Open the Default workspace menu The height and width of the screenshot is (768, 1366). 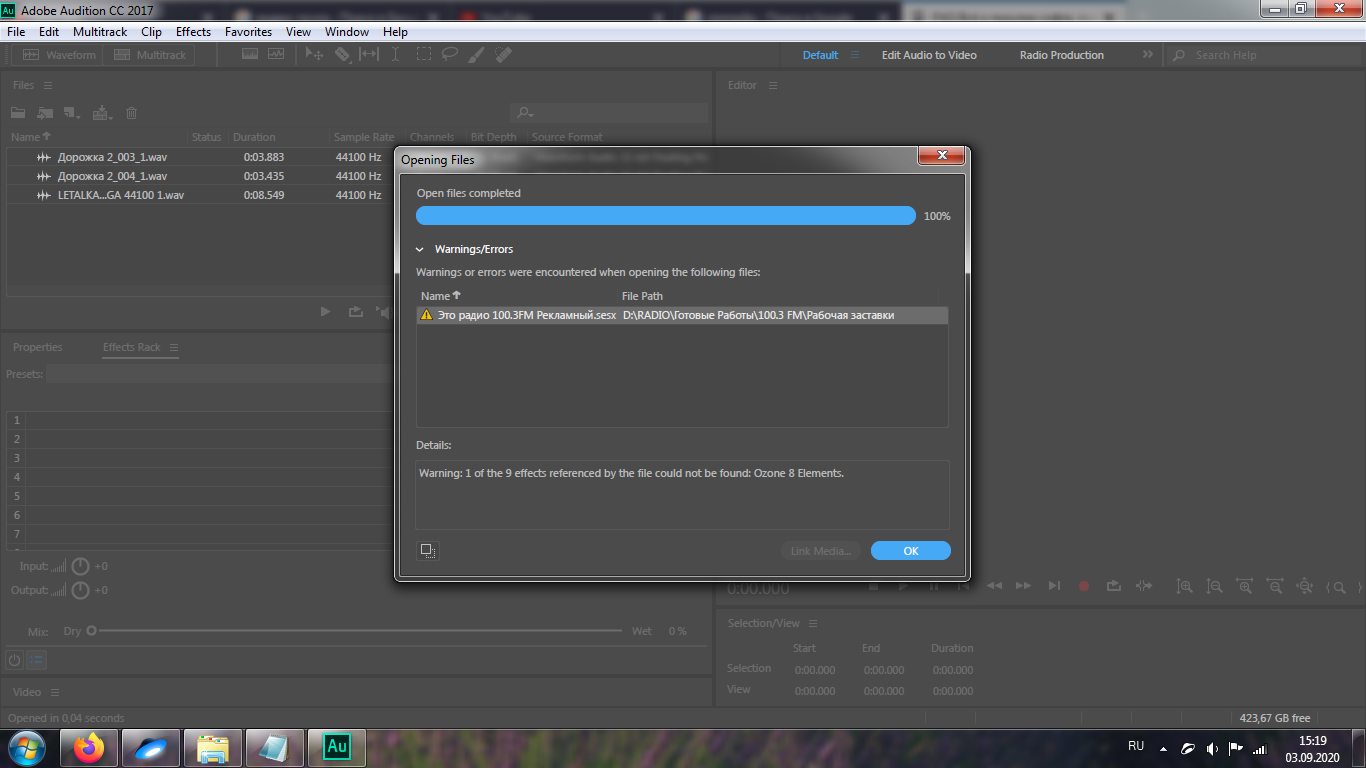(x=855, y=56)
